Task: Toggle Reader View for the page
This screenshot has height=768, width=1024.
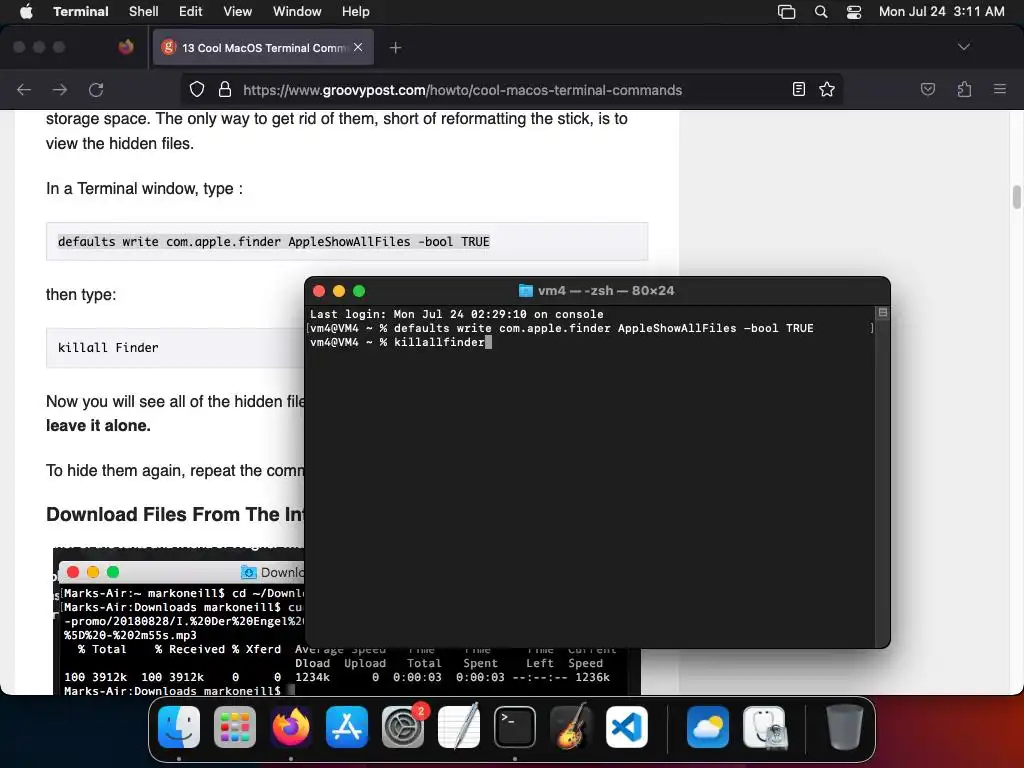Action: pyautogui.click(x=799, y=89)
